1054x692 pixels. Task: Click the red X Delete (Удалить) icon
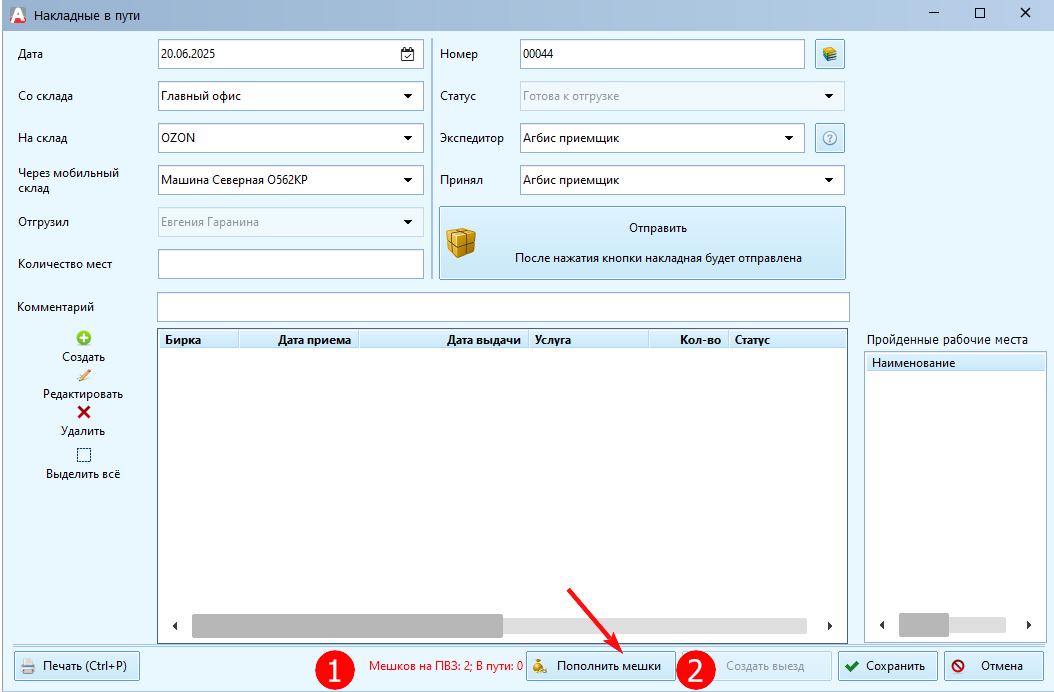(84, 412)
